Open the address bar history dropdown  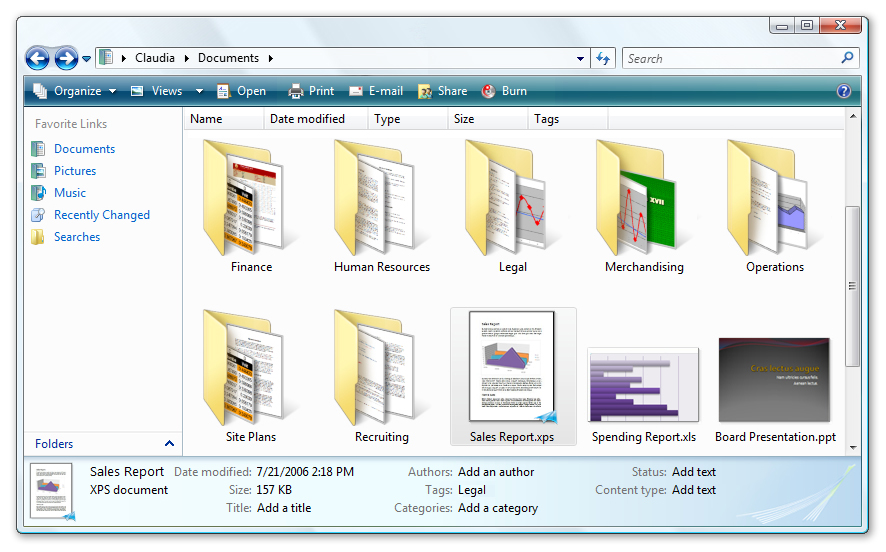click(x=580, y=59)
